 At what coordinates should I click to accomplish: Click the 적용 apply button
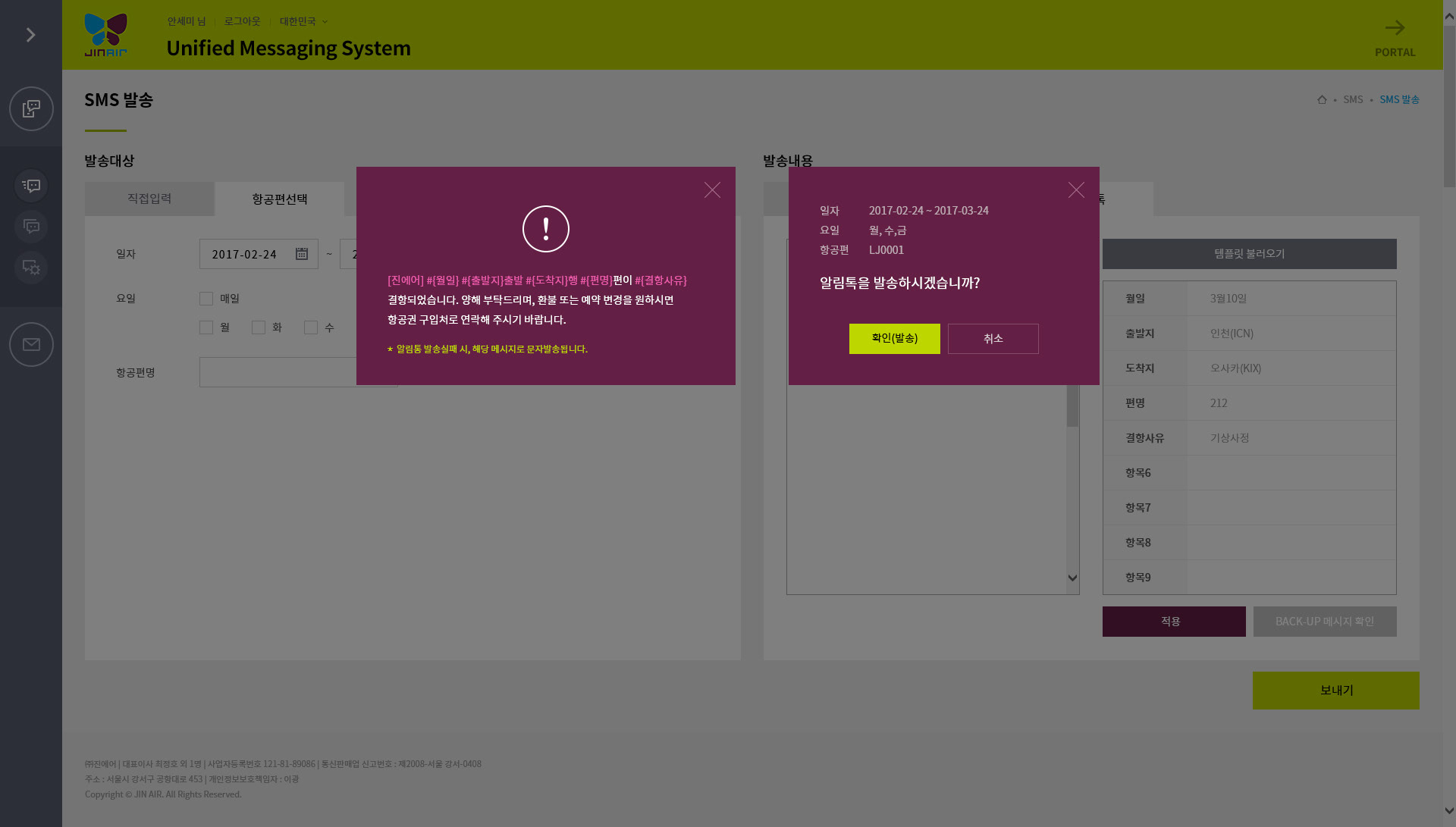(1174, 622)
